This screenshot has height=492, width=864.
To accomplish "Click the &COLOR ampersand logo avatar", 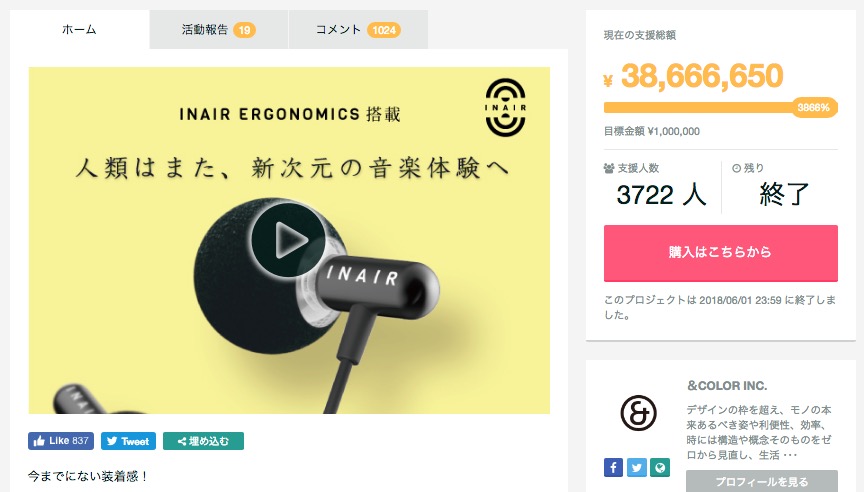I will (638, 413).
